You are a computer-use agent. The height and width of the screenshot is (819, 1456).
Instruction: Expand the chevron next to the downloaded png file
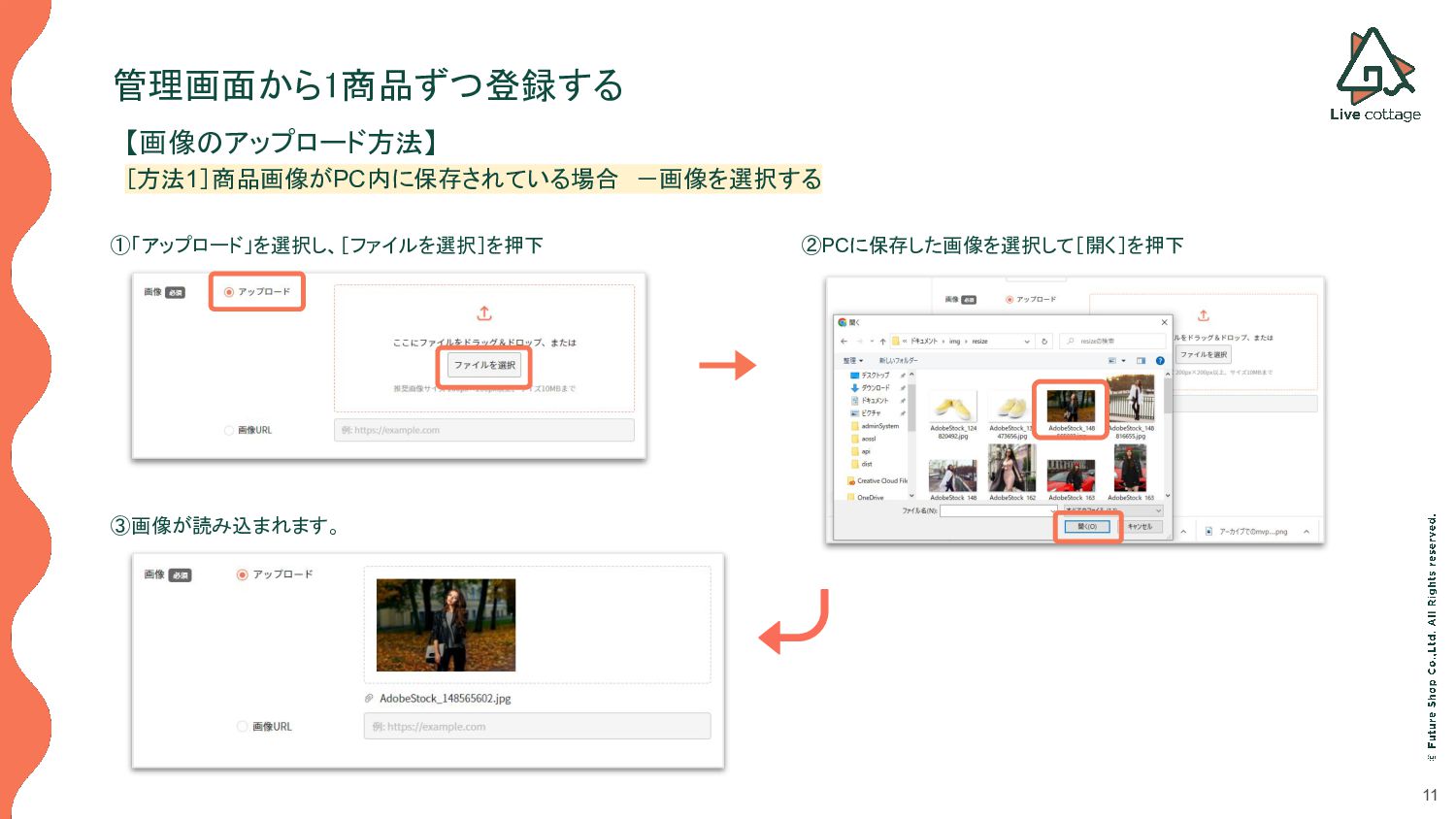pyautogui.click(x=1307, y=531)
